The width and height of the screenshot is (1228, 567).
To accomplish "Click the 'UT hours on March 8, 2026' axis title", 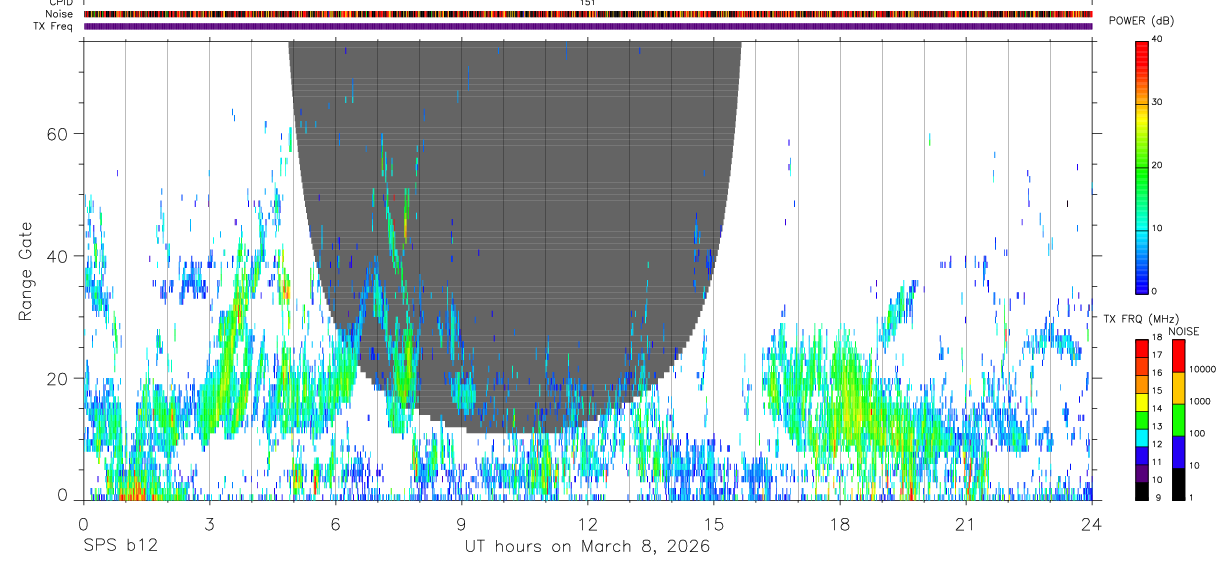I will tap(587, 547).
